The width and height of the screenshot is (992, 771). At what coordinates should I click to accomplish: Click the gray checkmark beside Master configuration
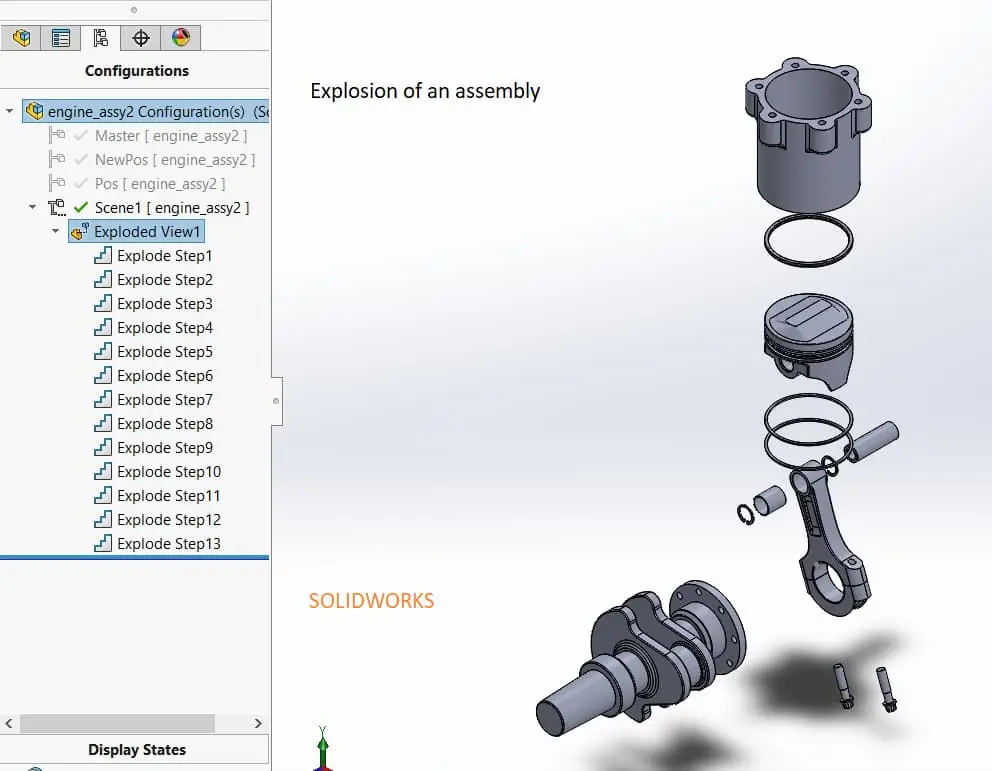[83, 135]
